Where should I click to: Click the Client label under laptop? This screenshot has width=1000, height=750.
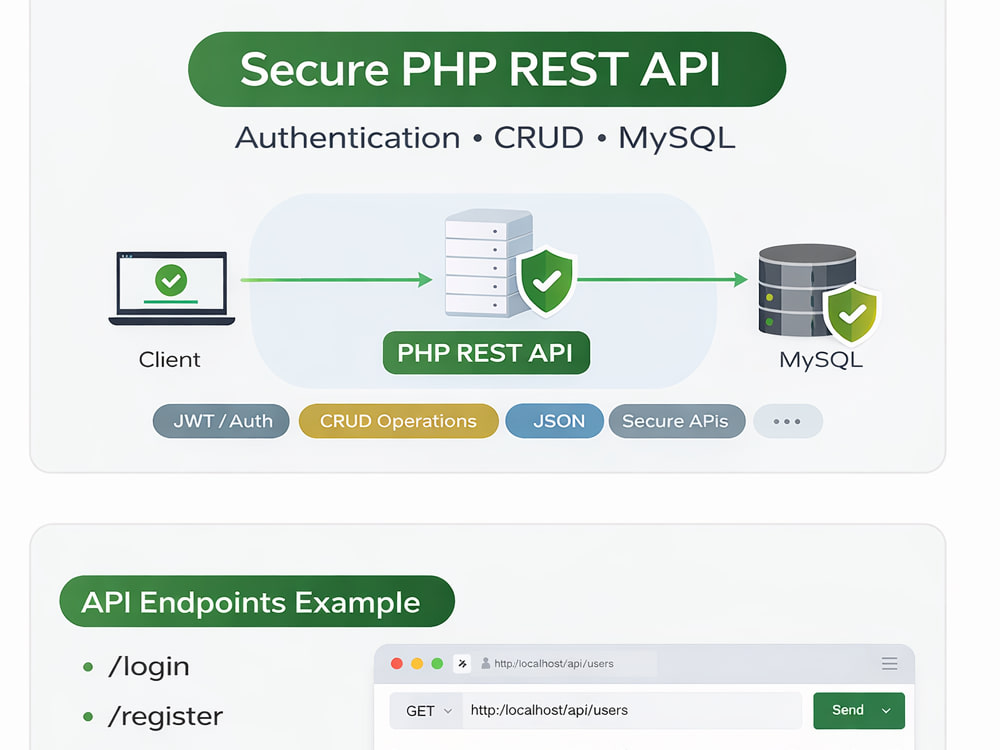(170, 360)
